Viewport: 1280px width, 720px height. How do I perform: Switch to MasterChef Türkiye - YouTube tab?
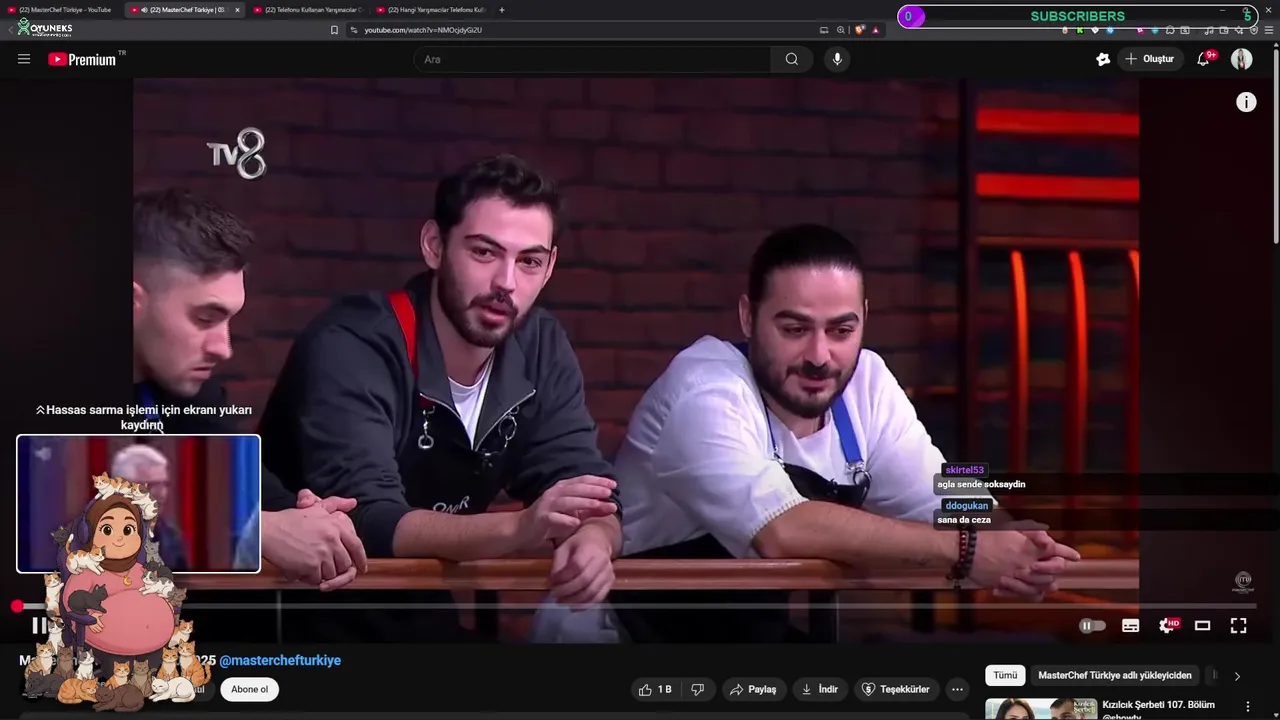click(65, 10)
